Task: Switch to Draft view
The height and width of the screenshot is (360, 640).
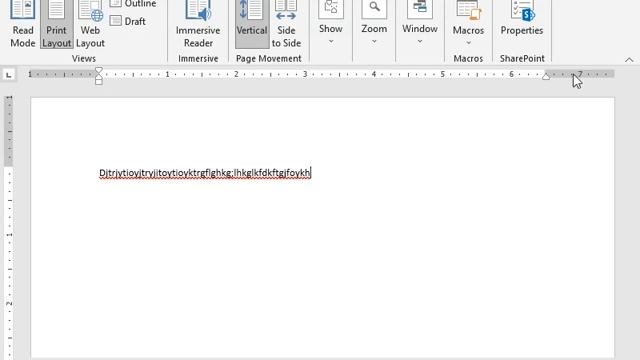Action: pos(128,21)
